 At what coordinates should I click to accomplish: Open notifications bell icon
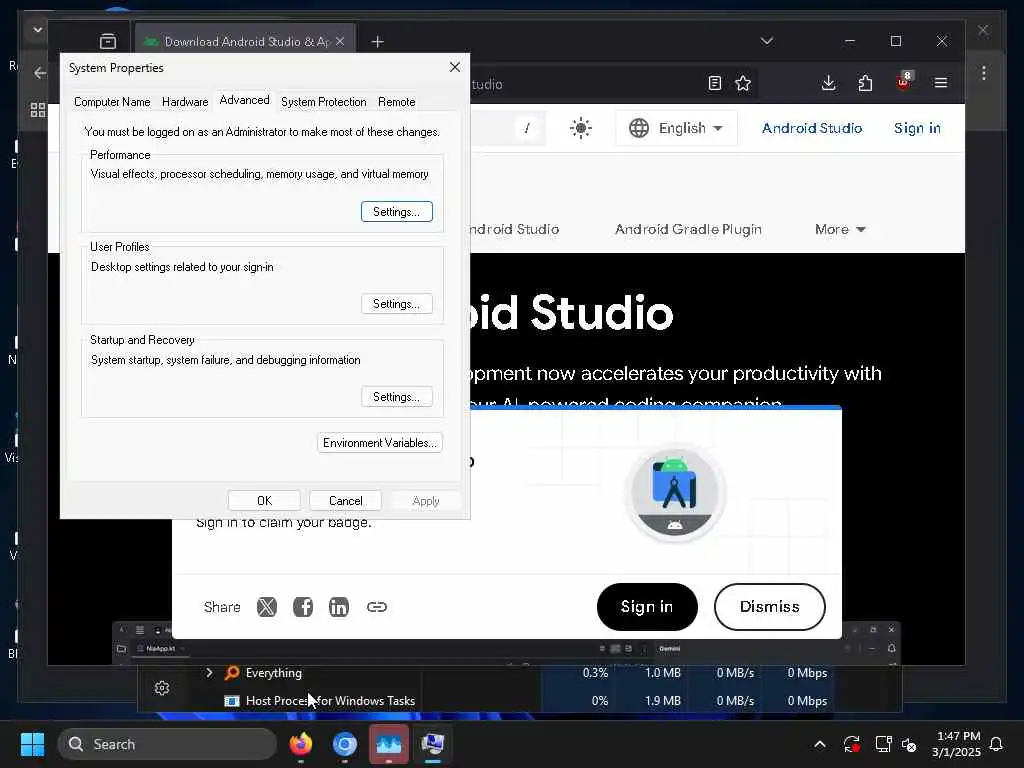click(x=997, y=744)
